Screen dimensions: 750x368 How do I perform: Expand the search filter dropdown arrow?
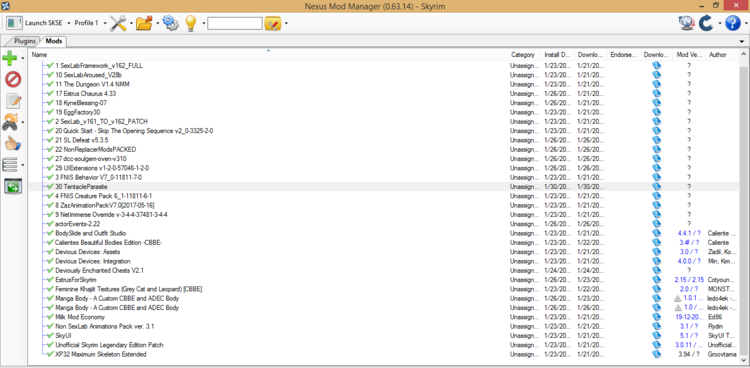[286, 23]
